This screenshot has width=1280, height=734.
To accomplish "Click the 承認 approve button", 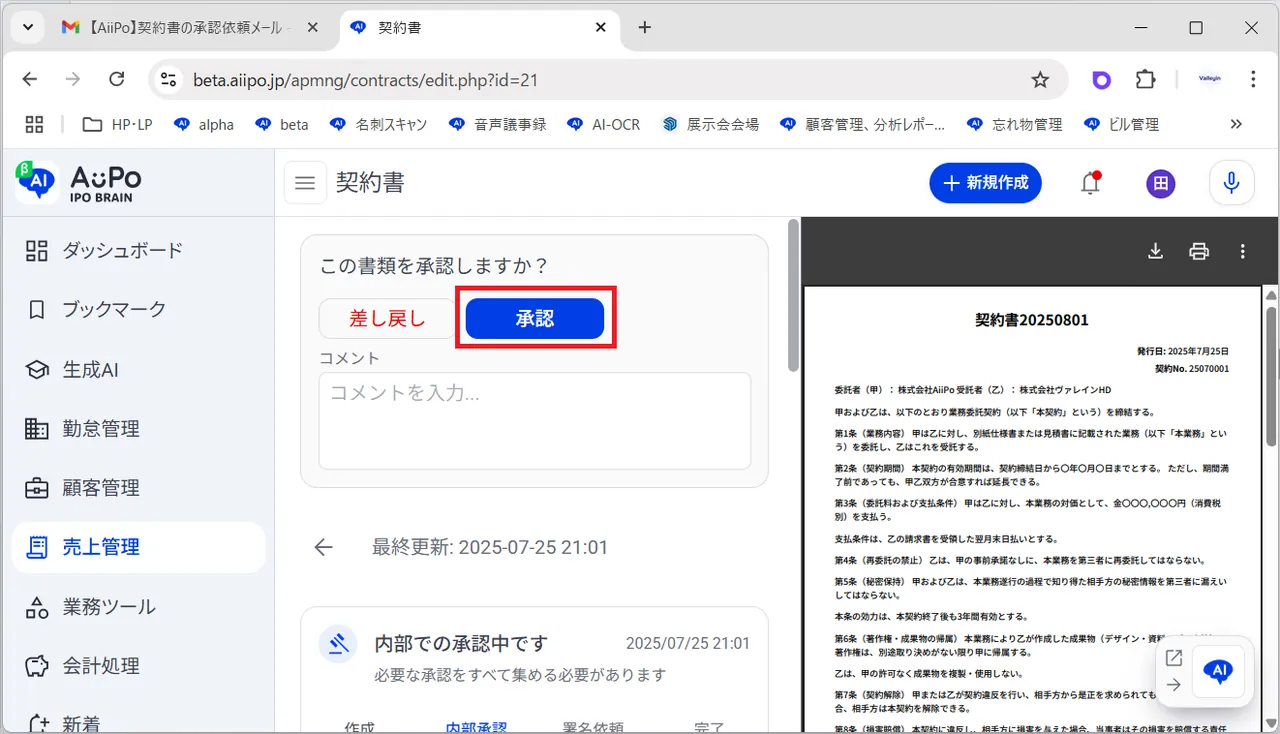I will tap(535, 318).
